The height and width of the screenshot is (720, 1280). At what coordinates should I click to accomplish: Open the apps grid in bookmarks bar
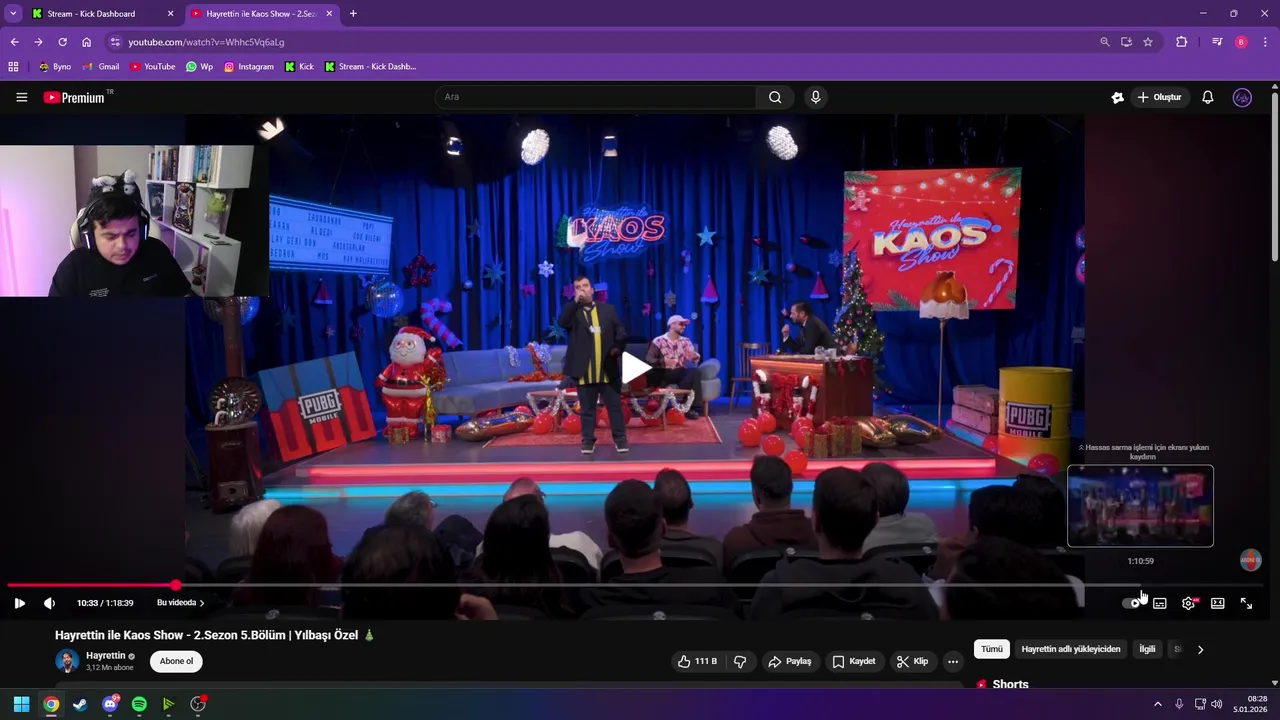[x=13, y=67]
